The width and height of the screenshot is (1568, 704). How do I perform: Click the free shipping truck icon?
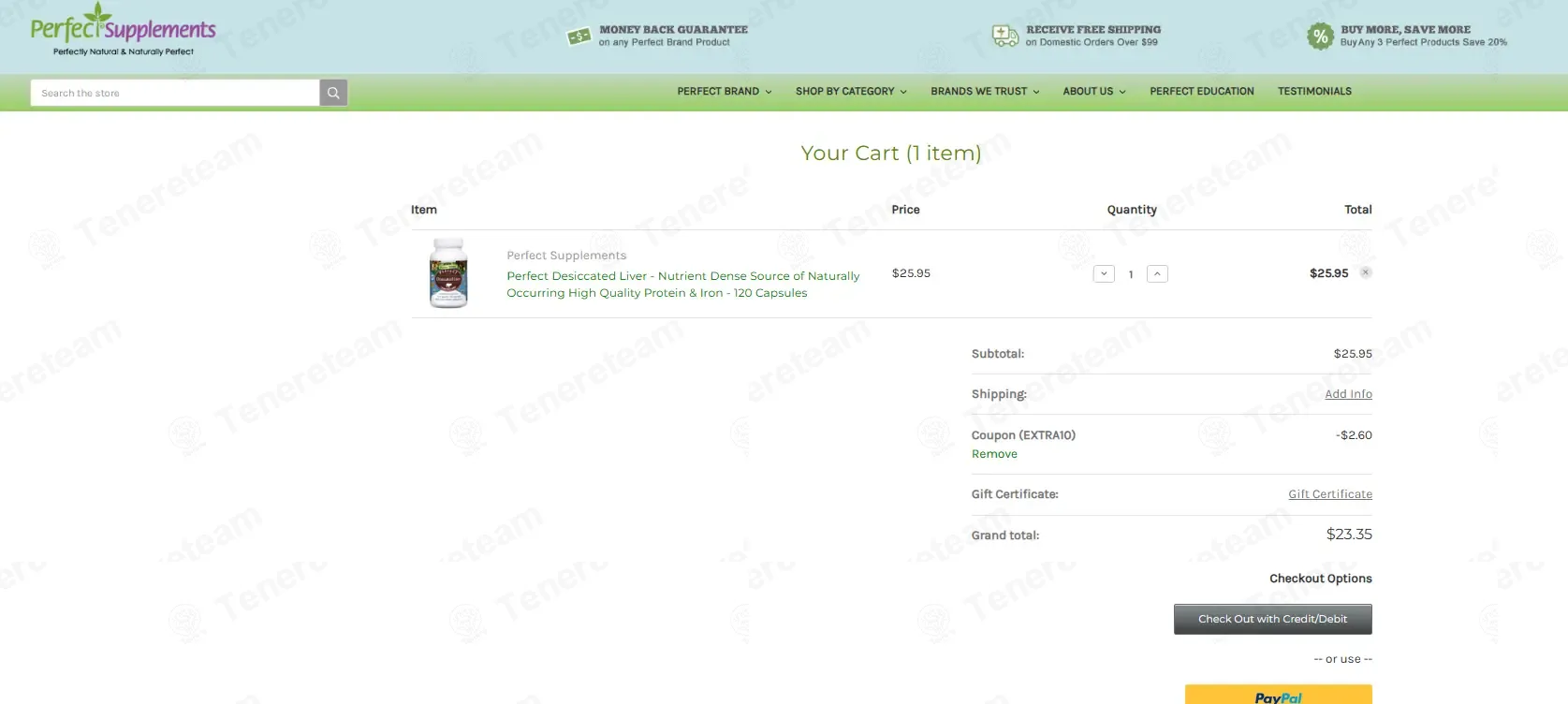tap(1004, 37)
